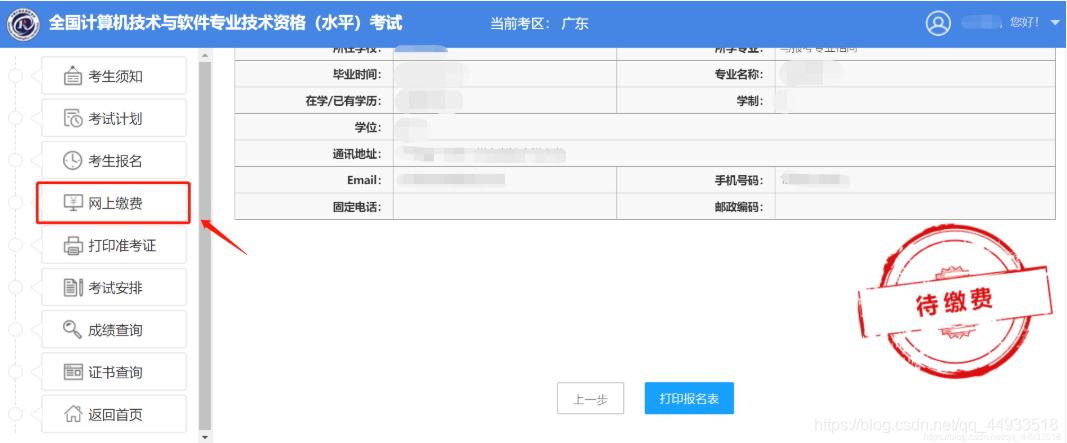Click the 学制 label cell

click(696, 101)
